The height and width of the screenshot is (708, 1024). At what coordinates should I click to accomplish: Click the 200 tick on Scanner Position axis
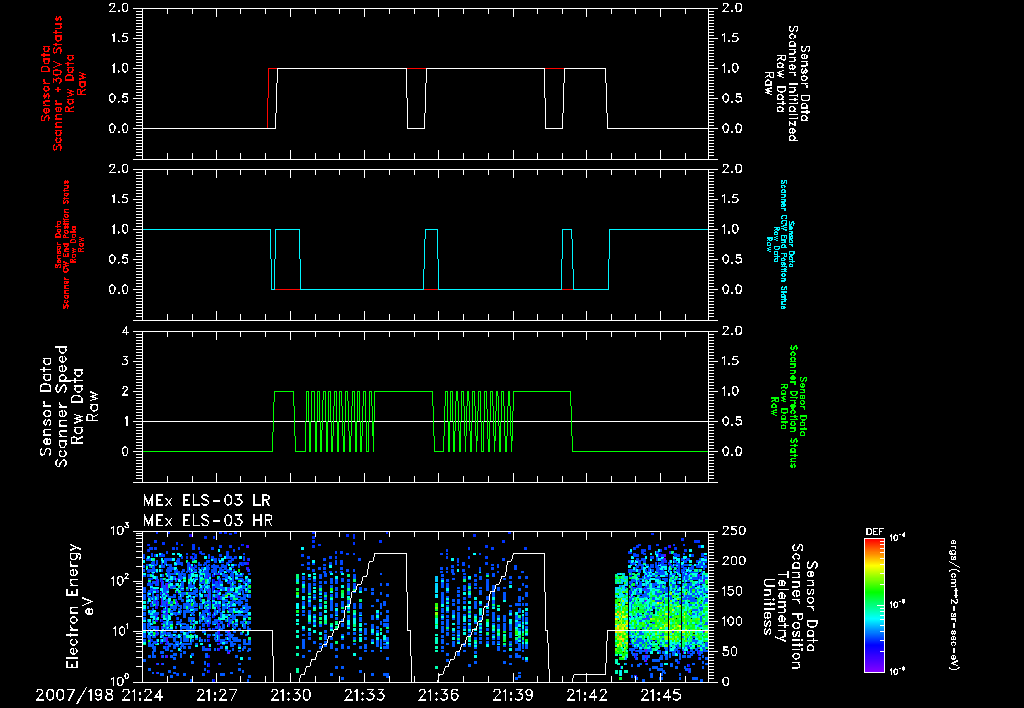pos(734,561)
